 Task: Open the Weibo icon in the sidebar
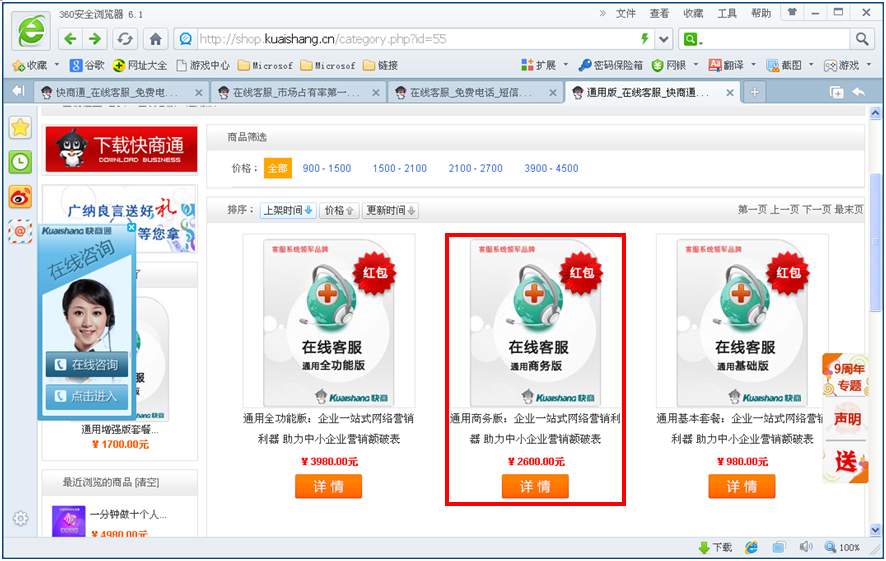tap(20, 197)
